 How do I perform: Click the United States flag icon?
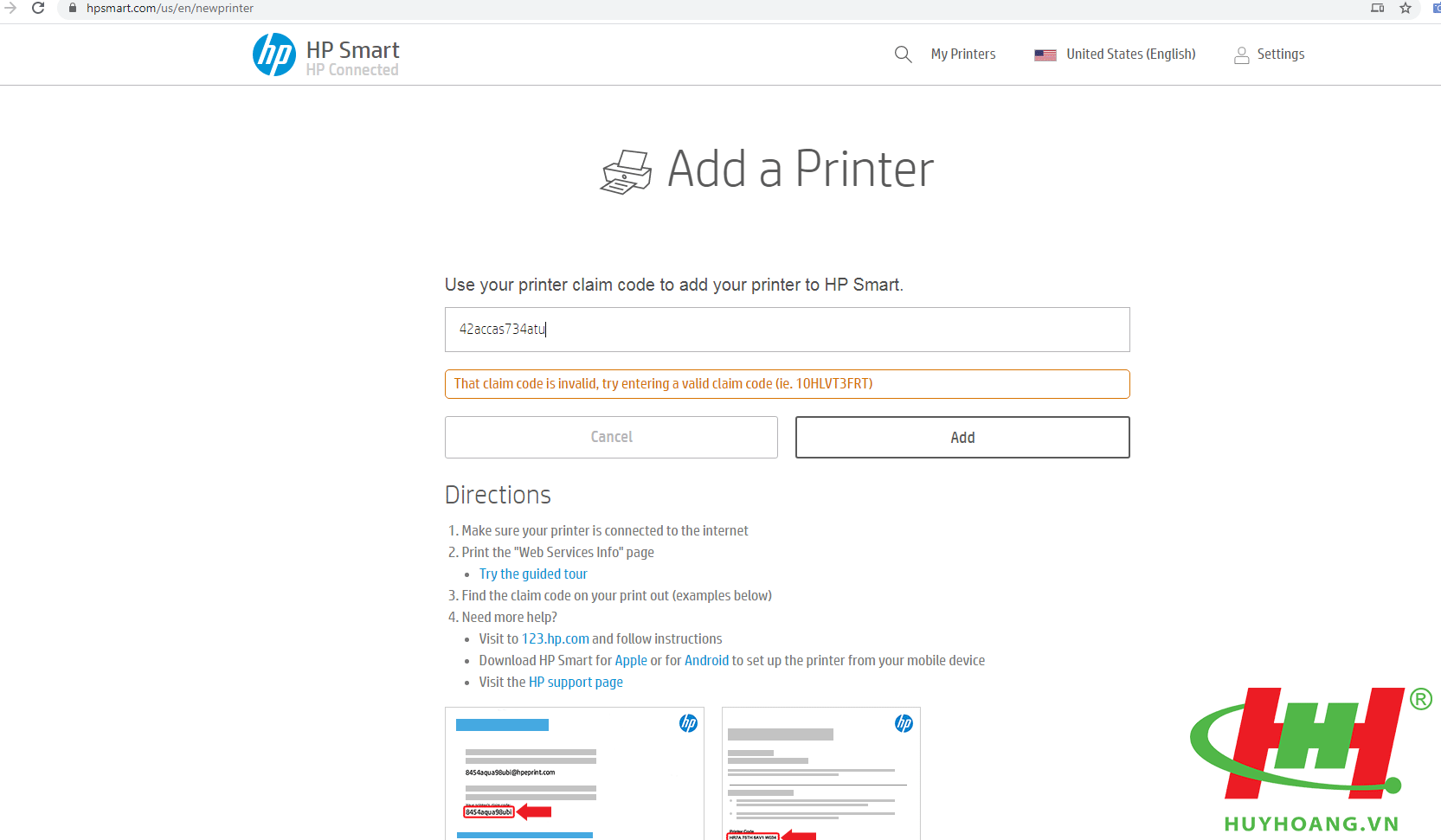[1045, 55]
